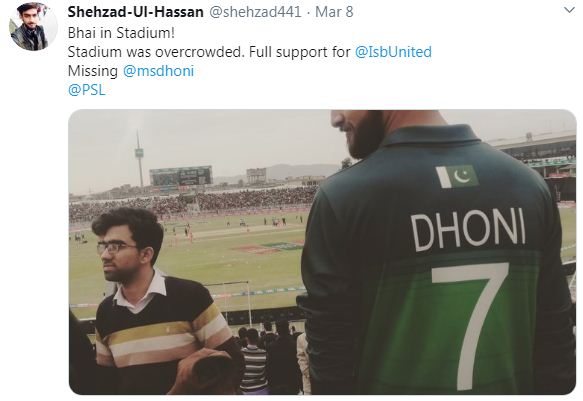Visit the @IsbUnited mention
This screenshot has height=401, width=583.
point(393,52)
